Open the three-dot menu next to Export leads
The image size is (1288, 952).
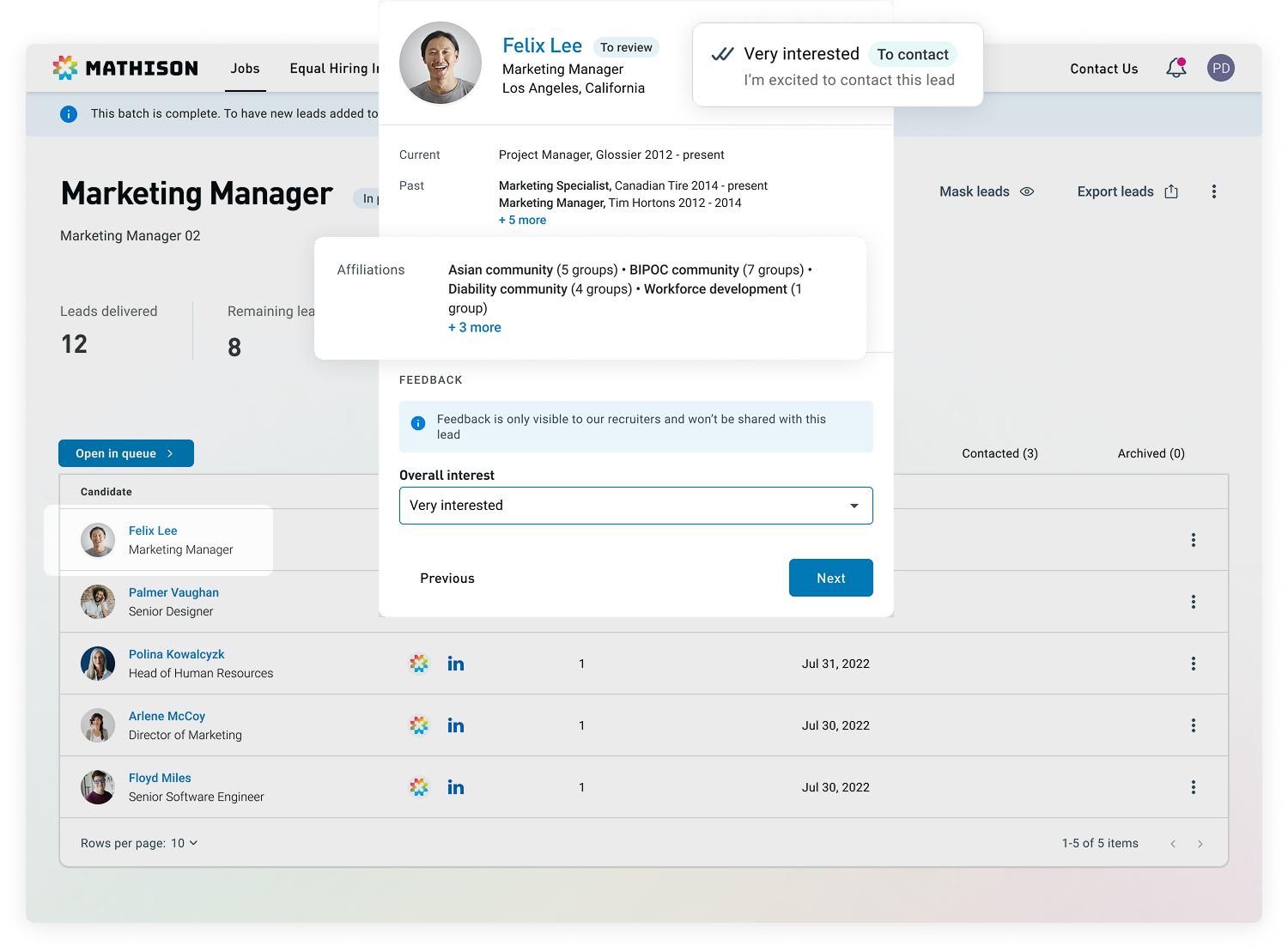click(1213, 191)
